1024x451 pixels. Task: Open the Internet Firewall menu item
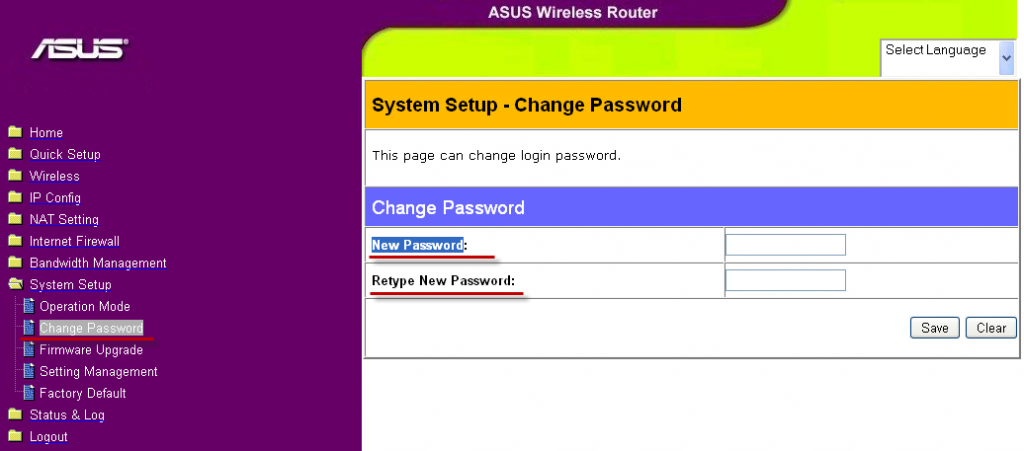pos(74,241)
